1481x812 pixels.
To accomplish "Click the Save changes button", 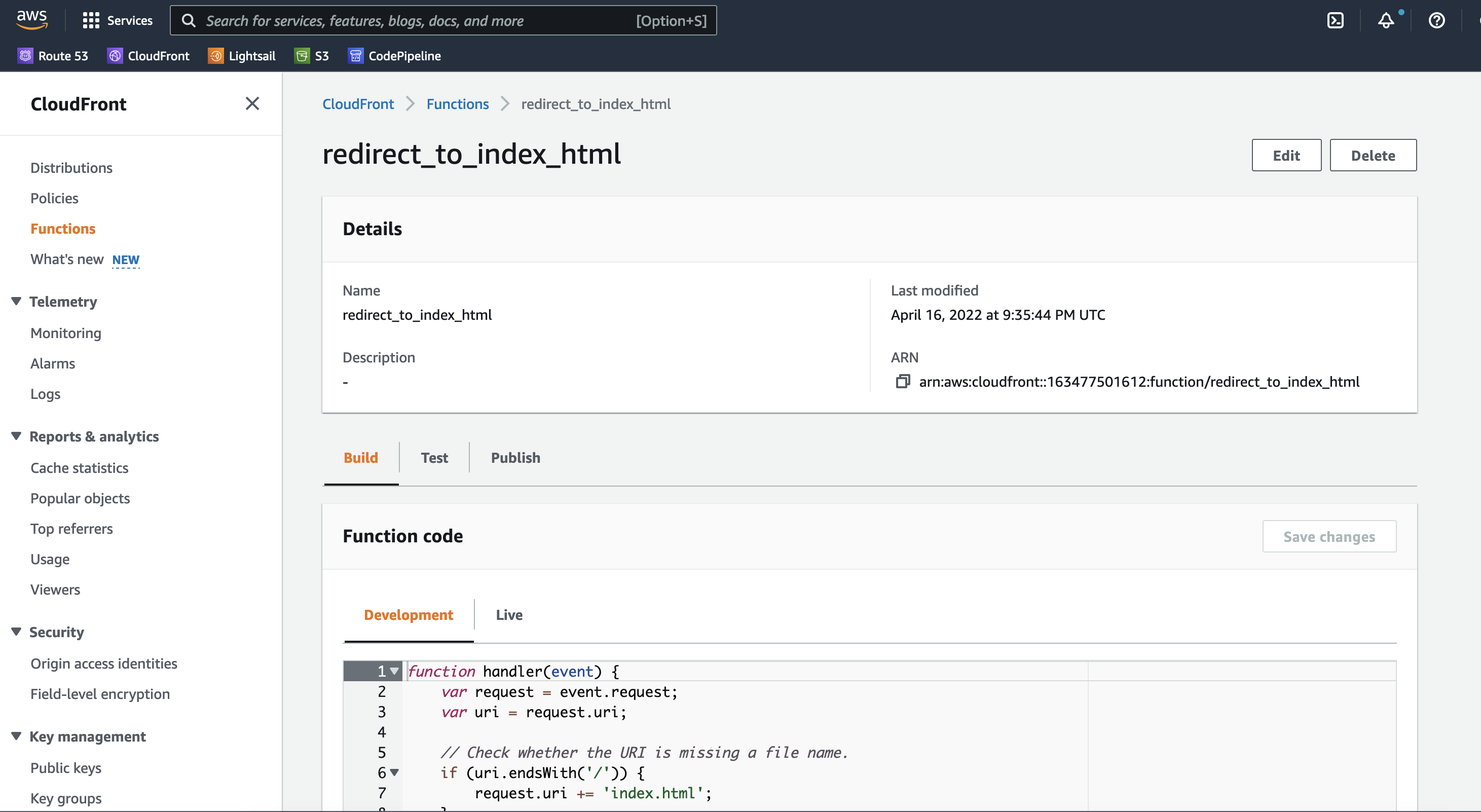I will click(x=1329, y=537).
